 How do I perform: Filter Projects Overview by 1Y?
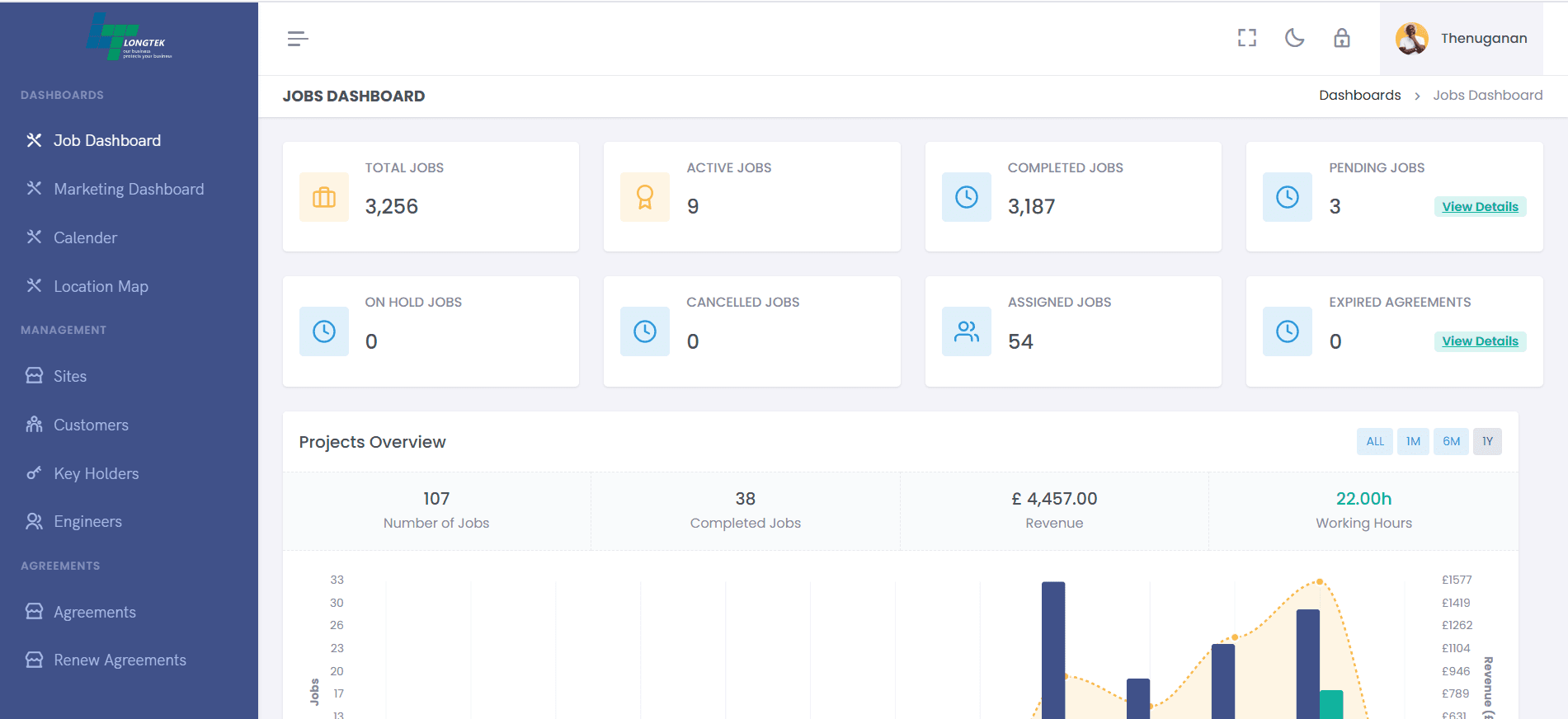point(1487,441)
